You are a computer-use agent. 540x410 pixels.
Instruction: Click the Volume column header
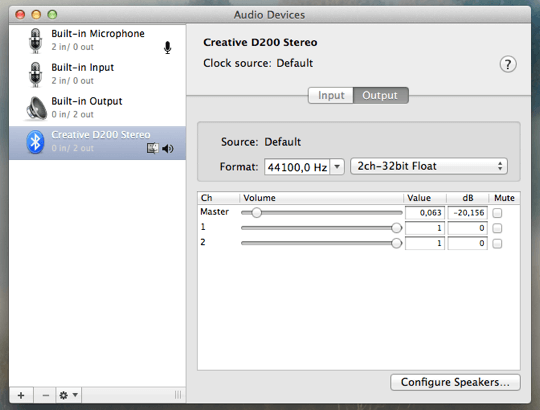[x=321, y=198]
